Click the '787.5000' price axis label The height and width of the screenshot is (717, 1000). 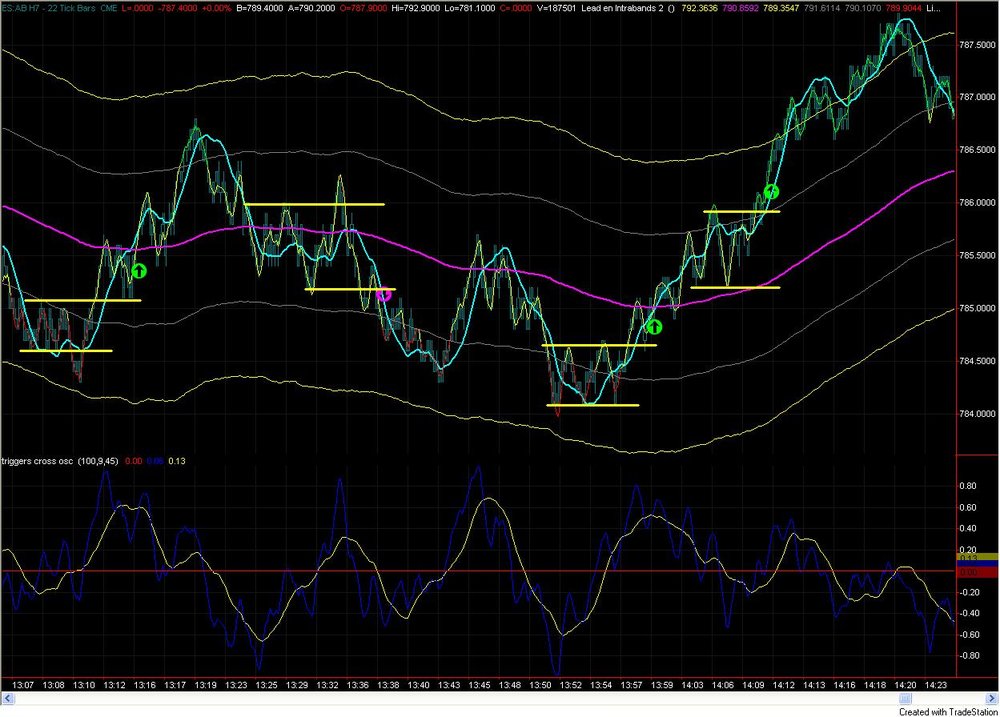pos(976,45)
